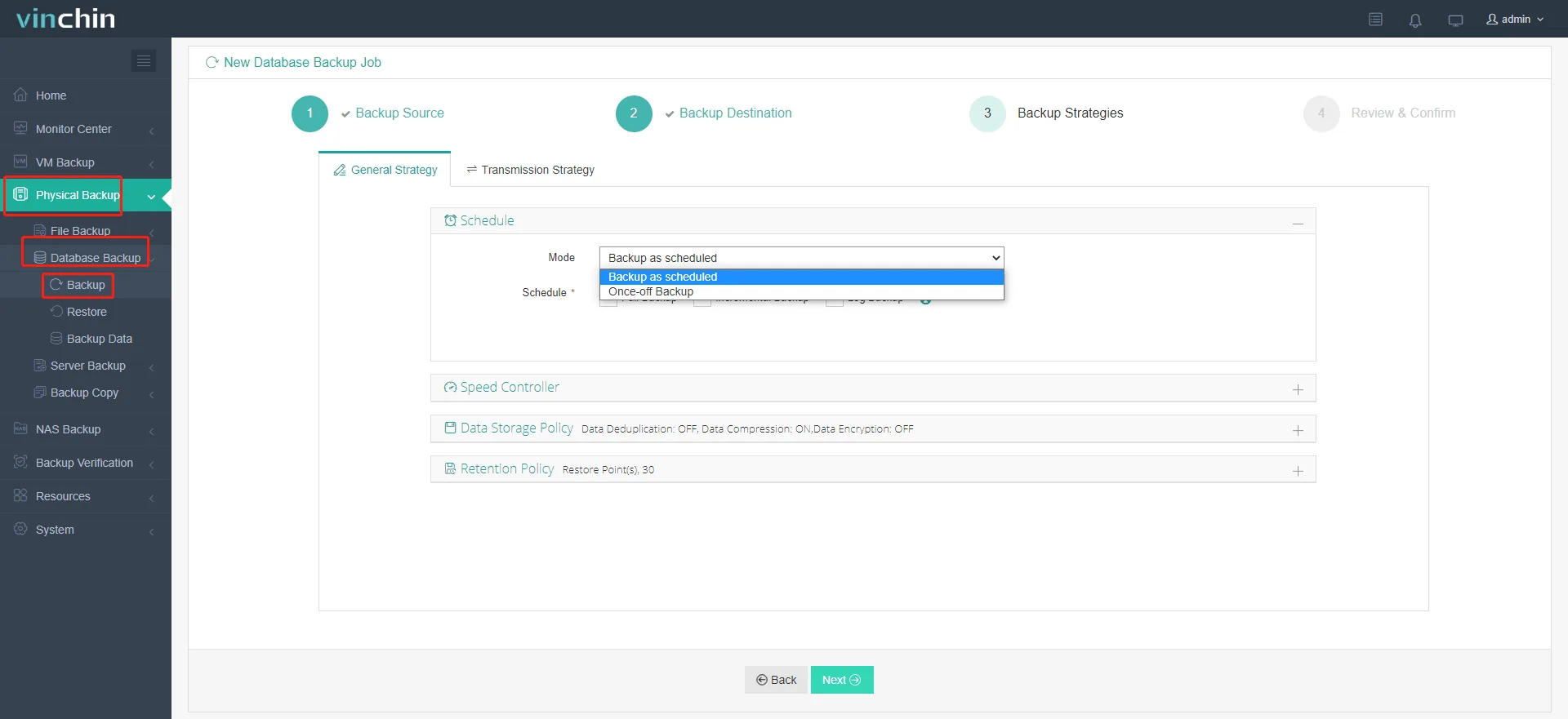Image resolution: width=1568 pixels, height=719 pixels.
Task: Go to step 1 Backup Source circle
Action: coord(310,113)
